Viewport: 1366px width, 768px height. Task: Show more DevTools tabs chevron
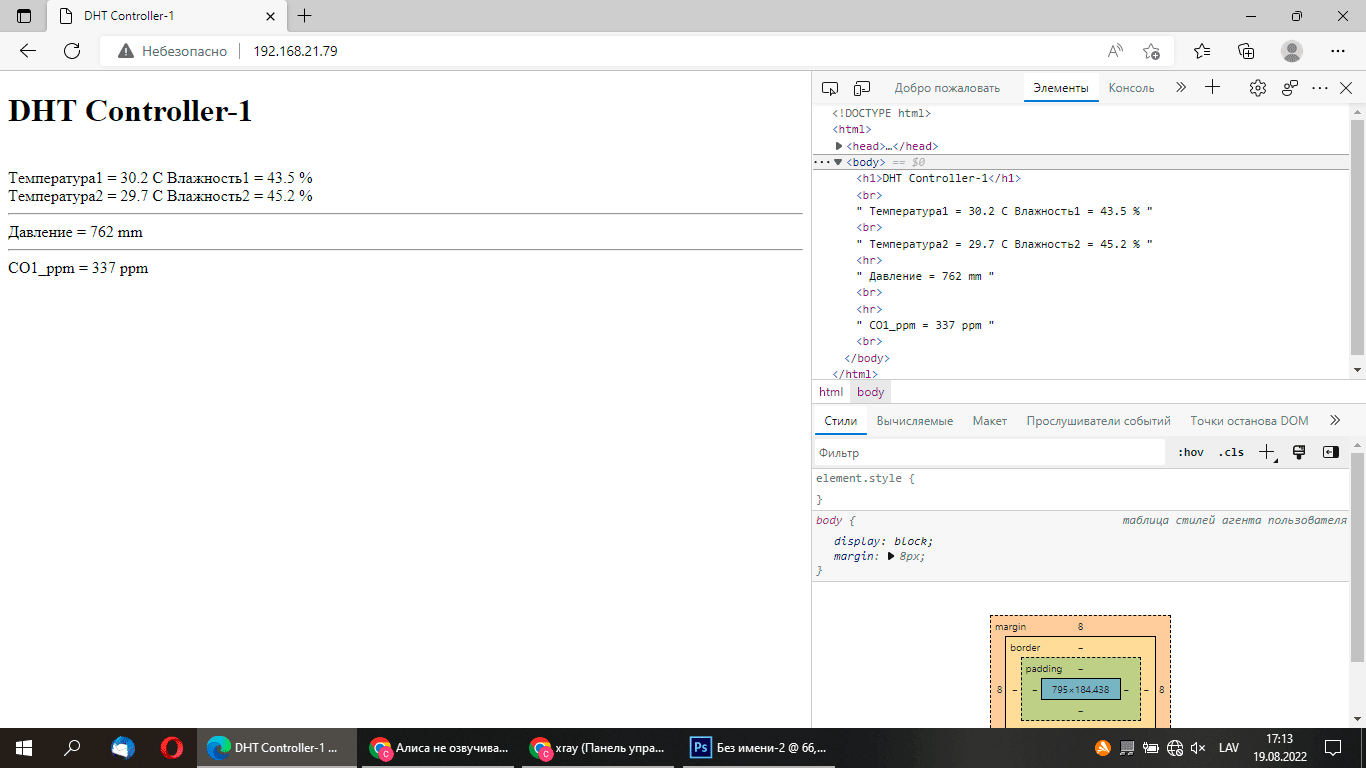[1181, 88]
